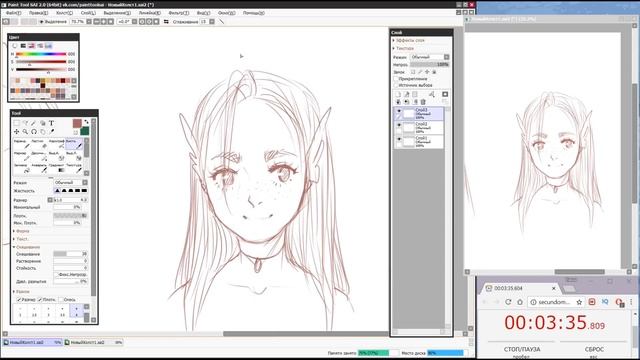Switch to color wheel mode icon
The image size is (640, 360).
pyautogui.click(x=15, y=46)
